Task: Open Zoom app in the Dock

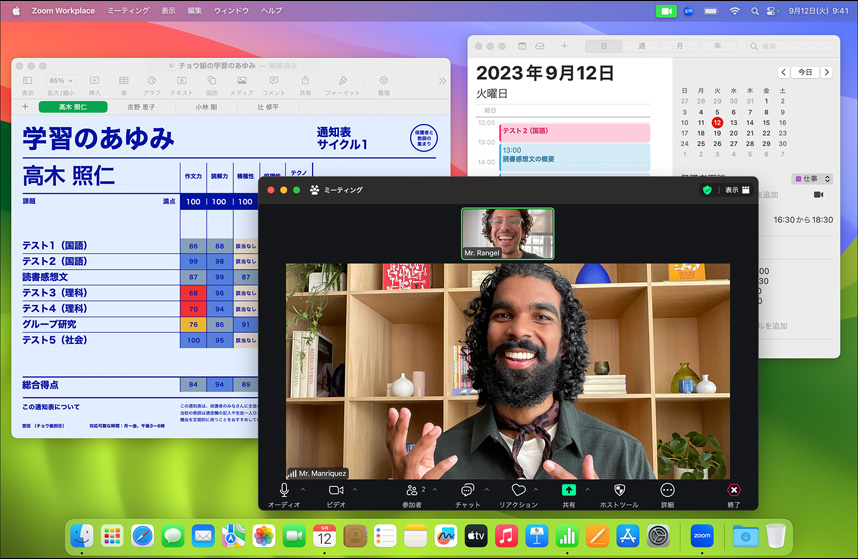Action: 702,536
